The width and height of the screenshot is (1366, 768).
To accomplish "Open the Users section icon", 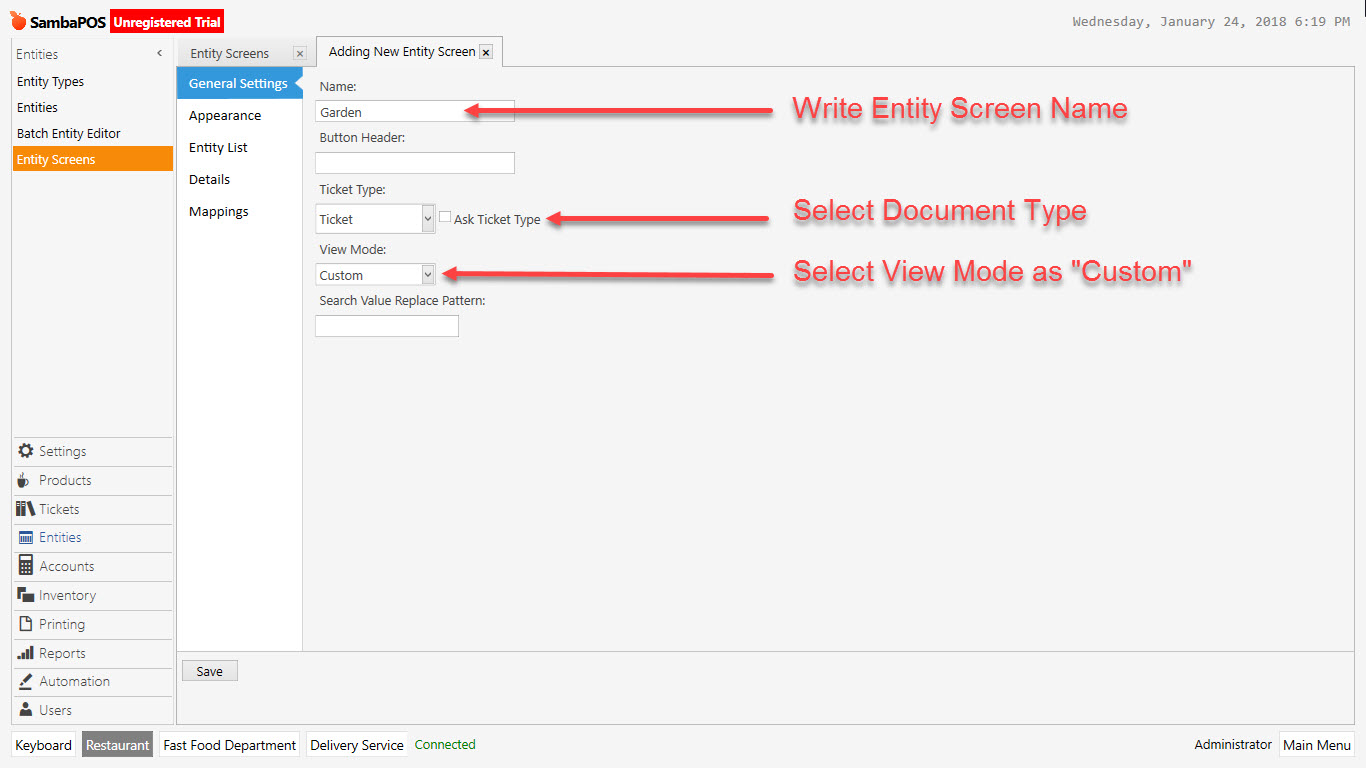I will pyautogui.click(x=24, y=710).
